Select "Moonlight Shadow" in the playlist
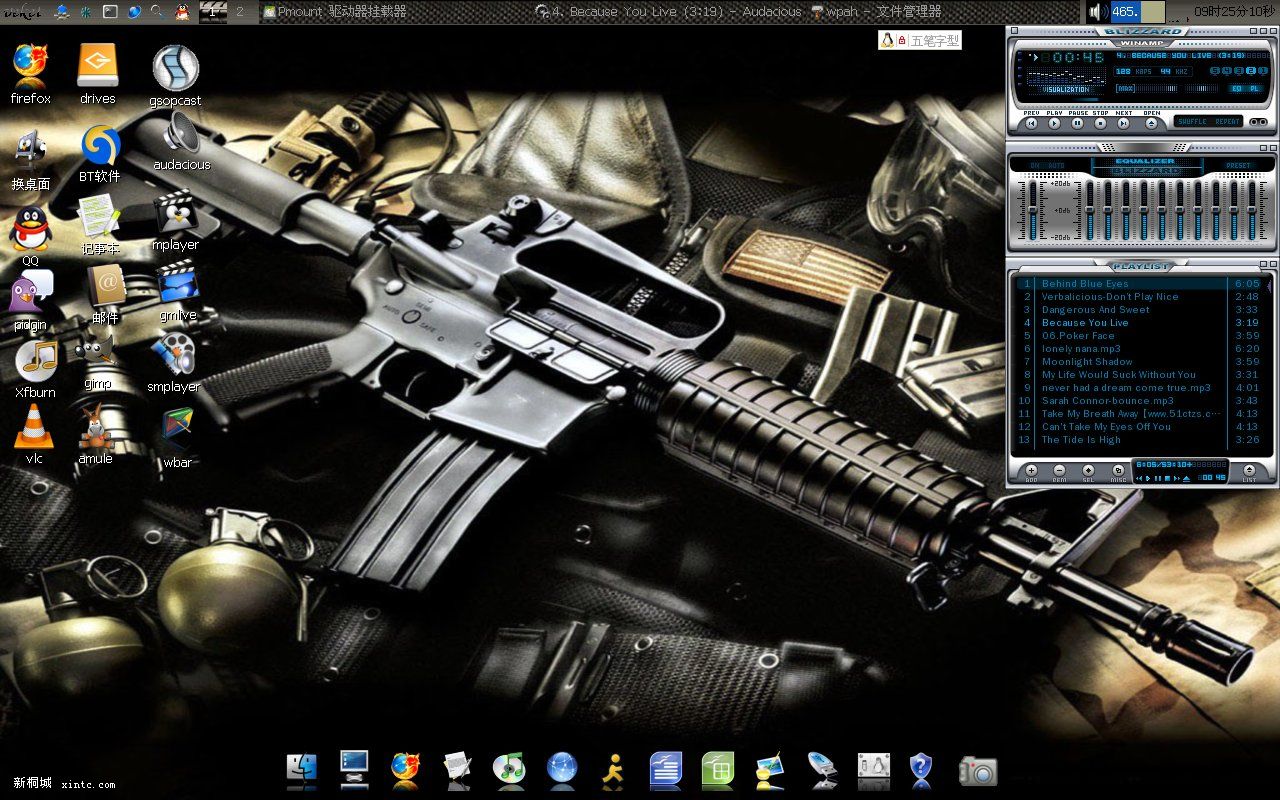 point(1087,362)
